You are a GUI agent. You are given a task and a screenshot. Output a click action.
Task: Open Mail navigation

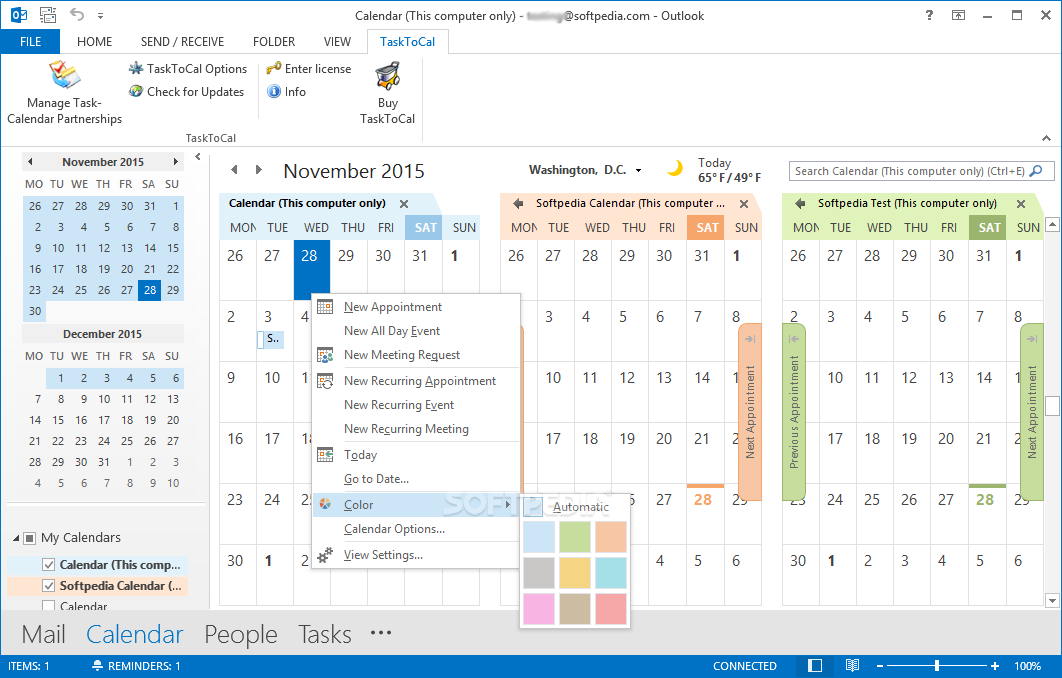pyautogui.click(x=43, y=634)
